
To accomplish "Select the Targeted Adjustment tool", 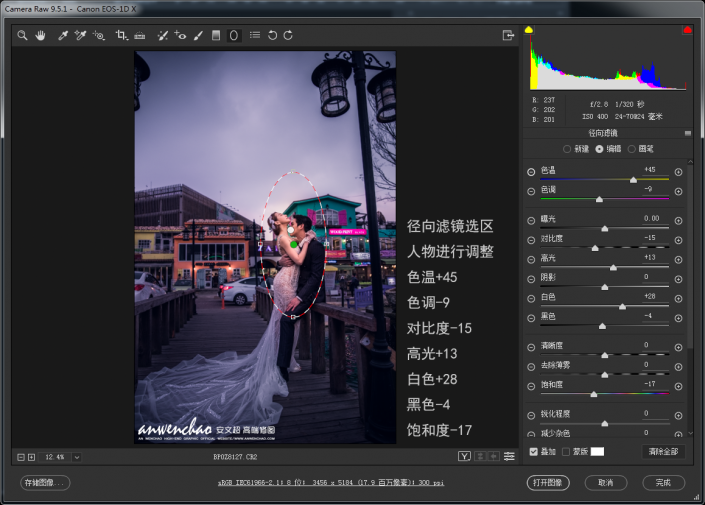I will tap(99, 35).
